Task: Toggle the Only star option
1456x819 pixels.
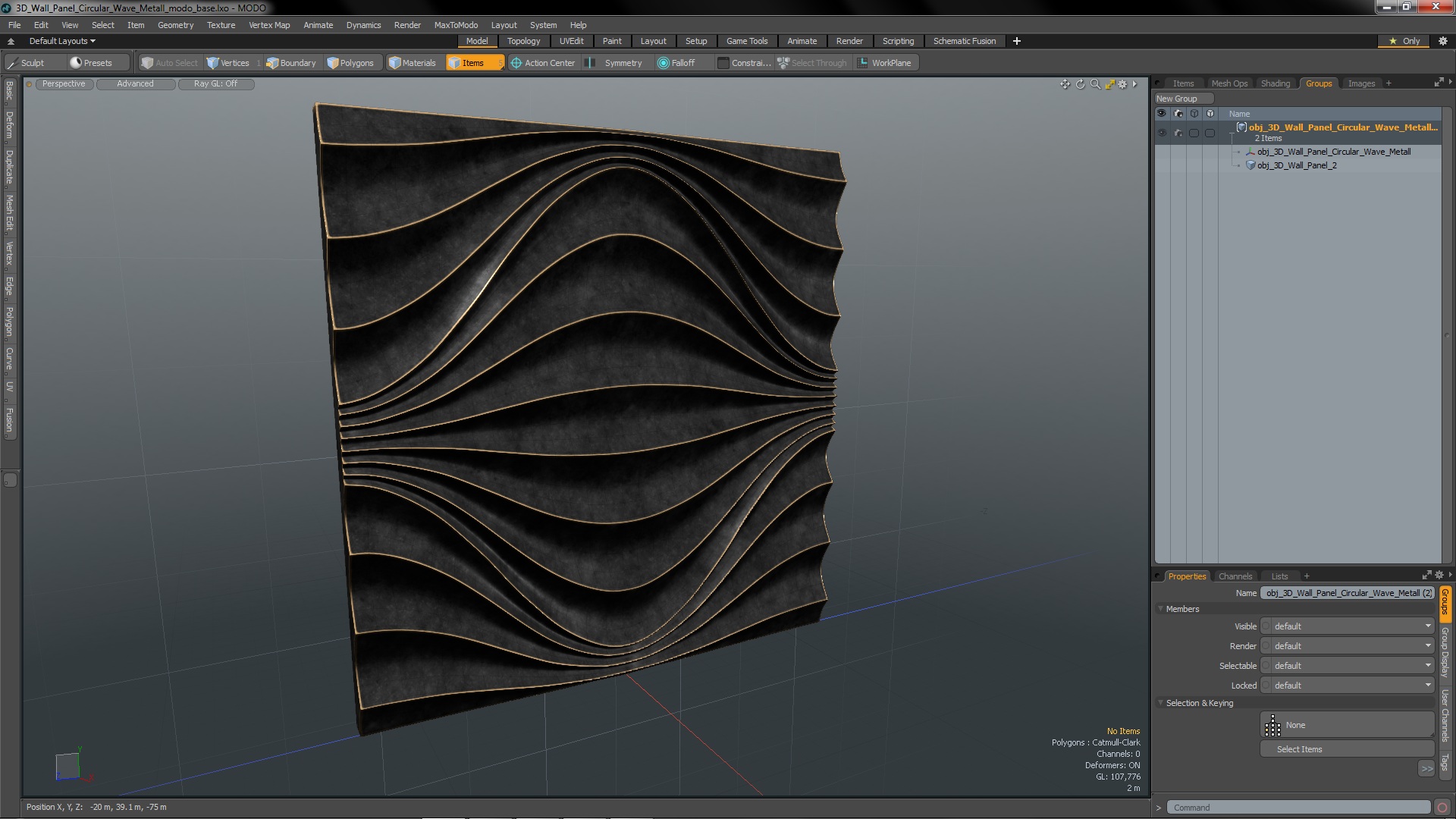Action: pyautogui.click(x=1404, y=41)
